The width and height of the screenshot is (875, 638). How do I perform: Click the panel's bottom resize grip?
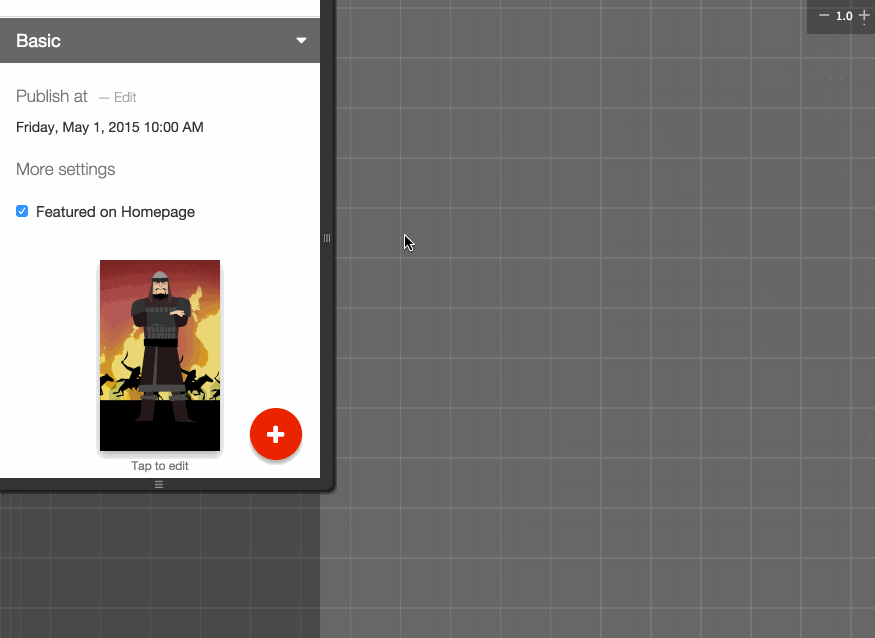159,485
